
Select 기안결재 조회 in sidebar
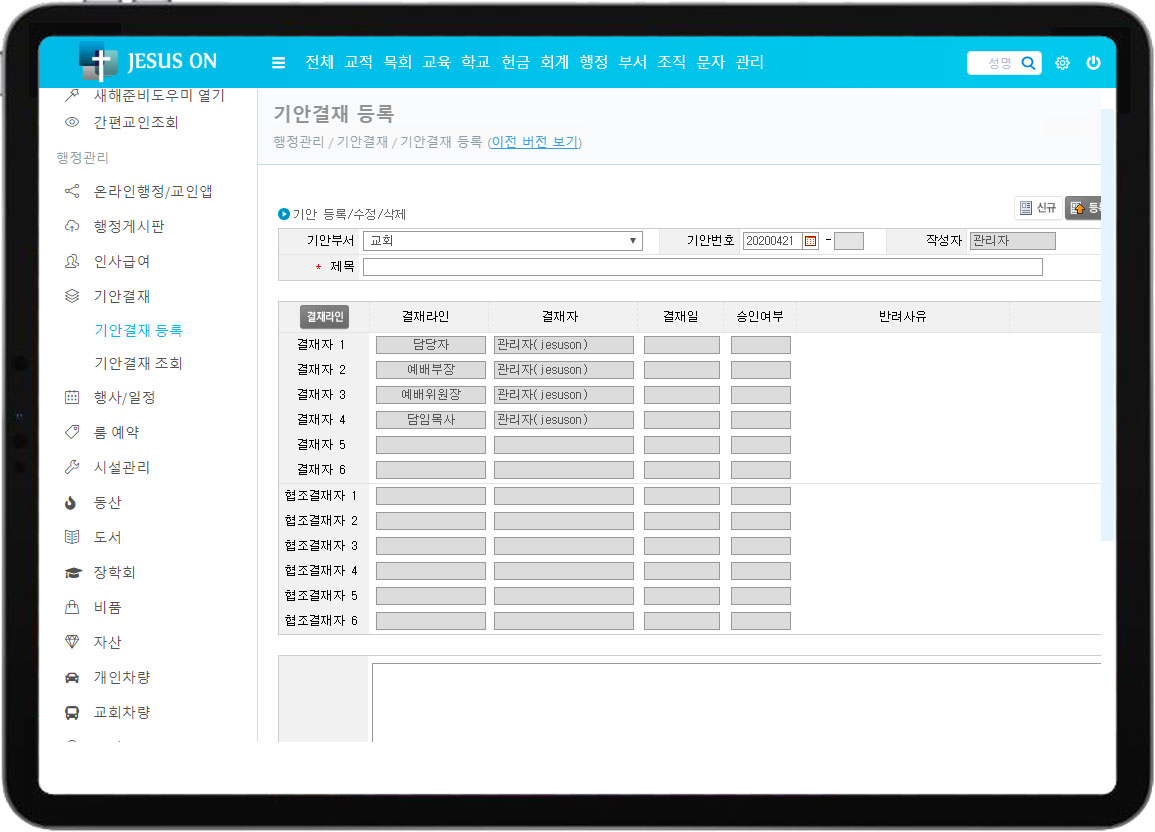click(x=138, y=363)
